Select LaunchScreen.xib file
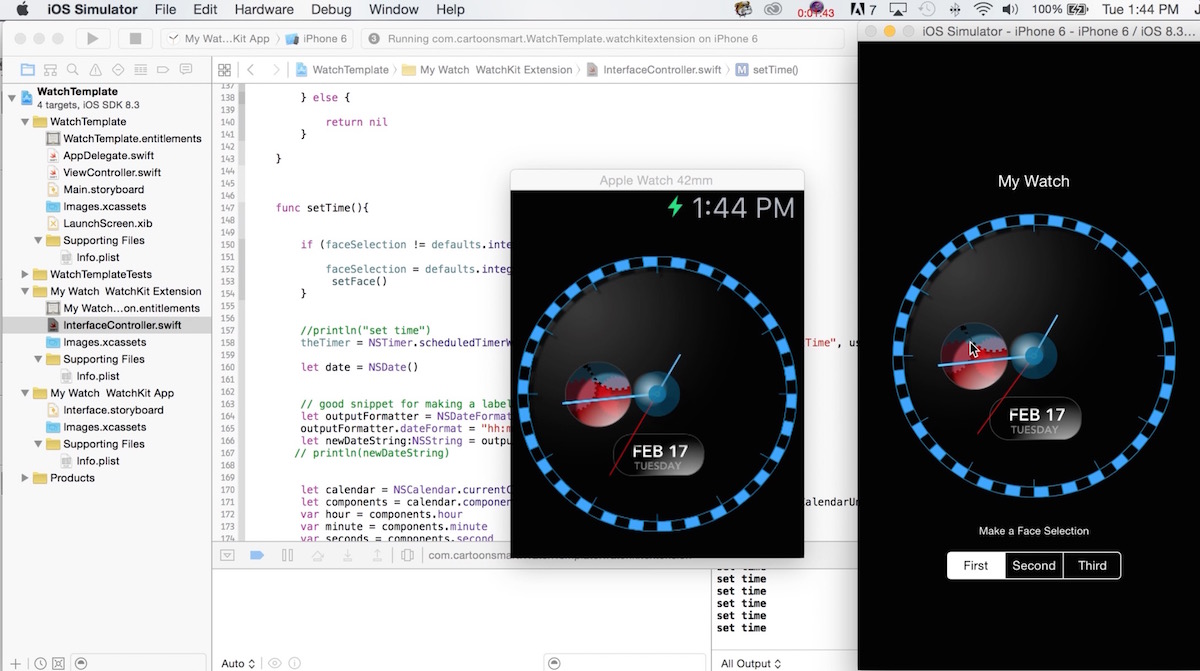Screen dimensions: 1200x671 107,223
